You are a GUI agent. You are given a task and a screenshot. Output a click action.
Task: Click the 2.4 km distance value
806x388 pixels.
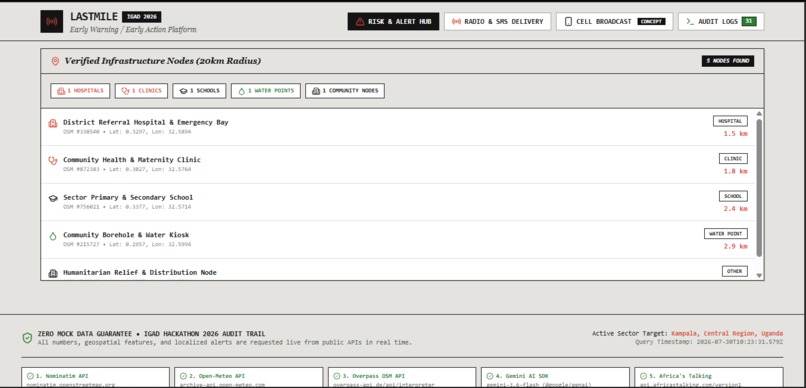pyautogui.click(x=736, y=209)
